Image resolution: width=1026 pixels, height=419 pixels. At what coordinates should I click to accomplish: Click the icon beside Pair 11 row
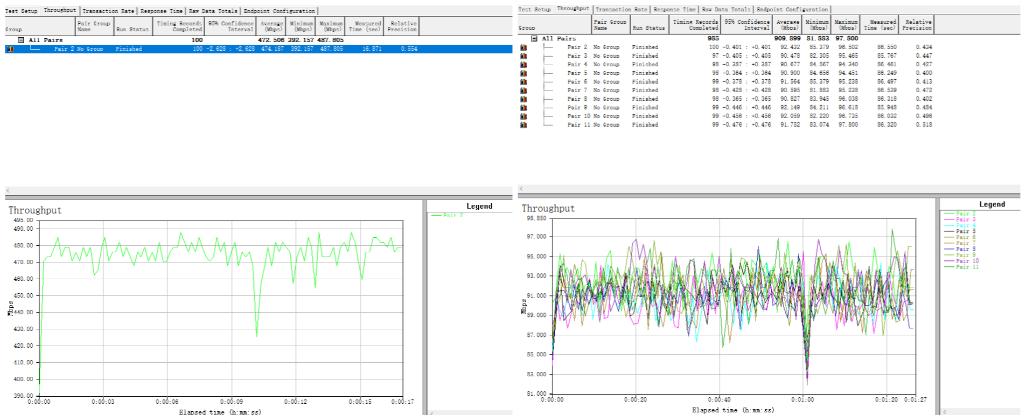coord(524,124)
